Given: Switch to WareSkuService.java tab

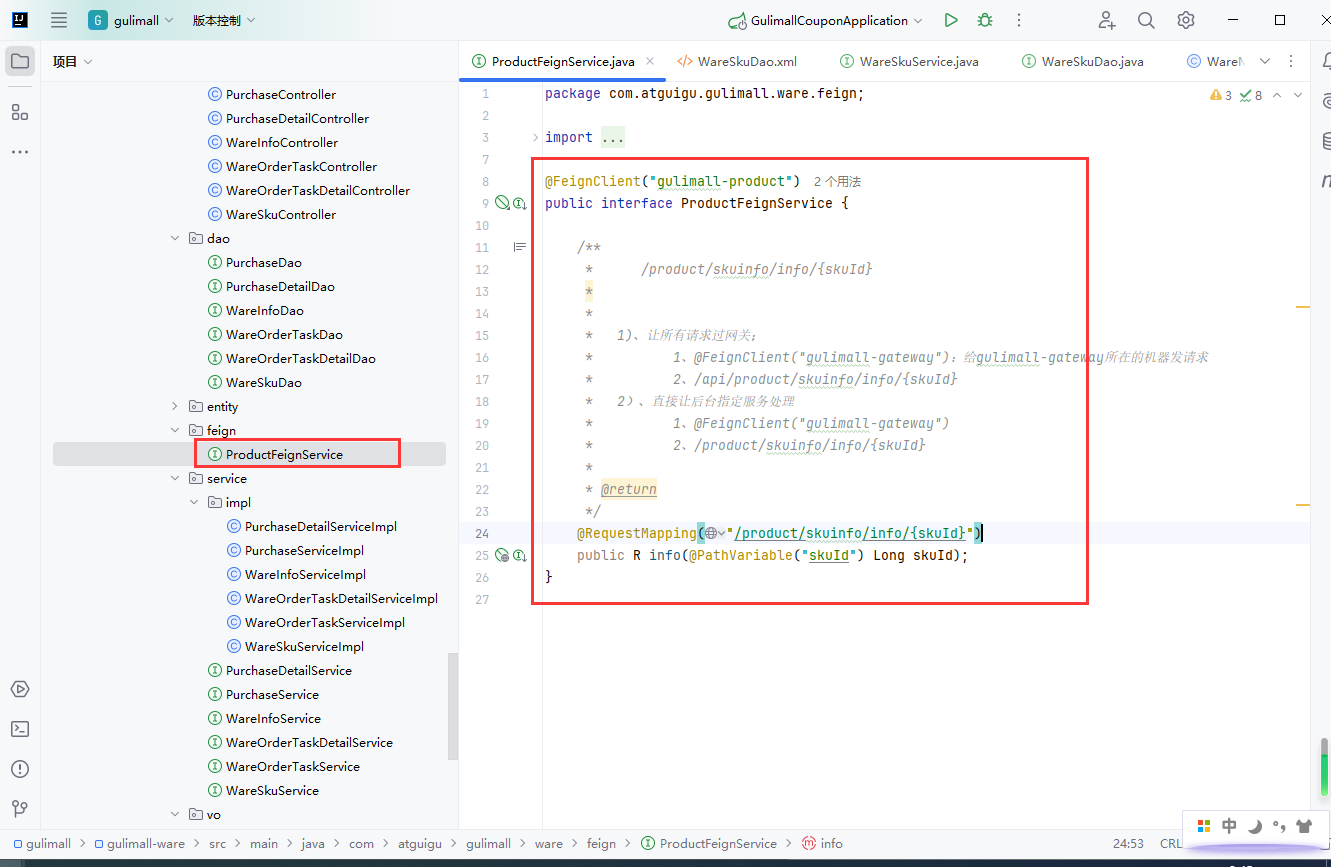Looking at the screenshot, I should pos(909,61).
